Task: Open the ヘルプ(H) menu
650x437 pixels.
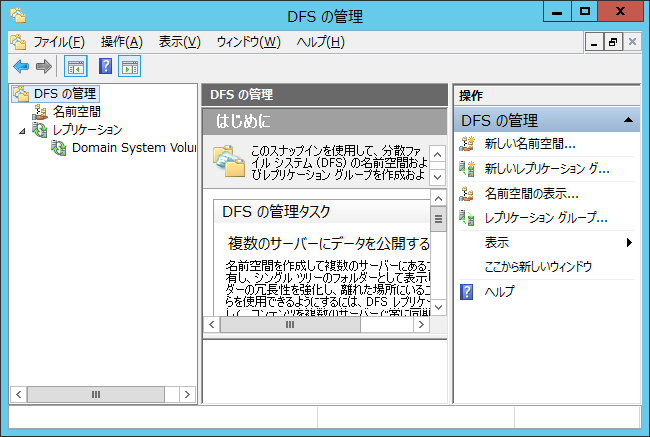Action: [x=320, y=42]
